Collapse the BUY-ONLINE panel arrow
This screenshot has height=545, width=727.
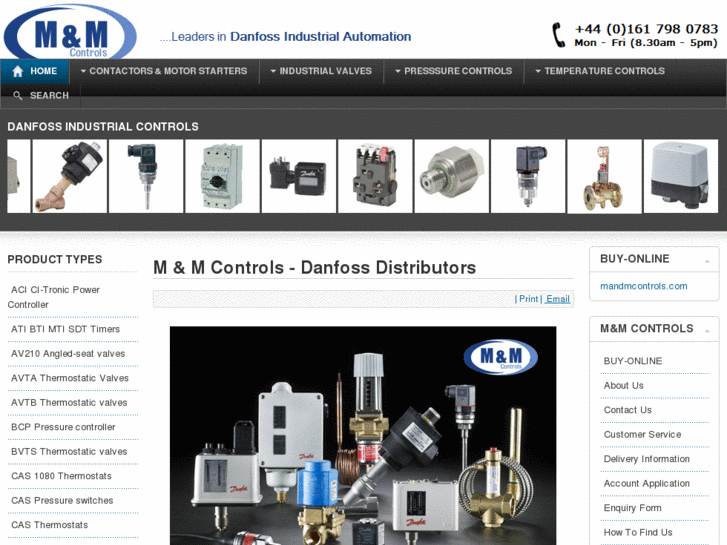pos(707,261)
